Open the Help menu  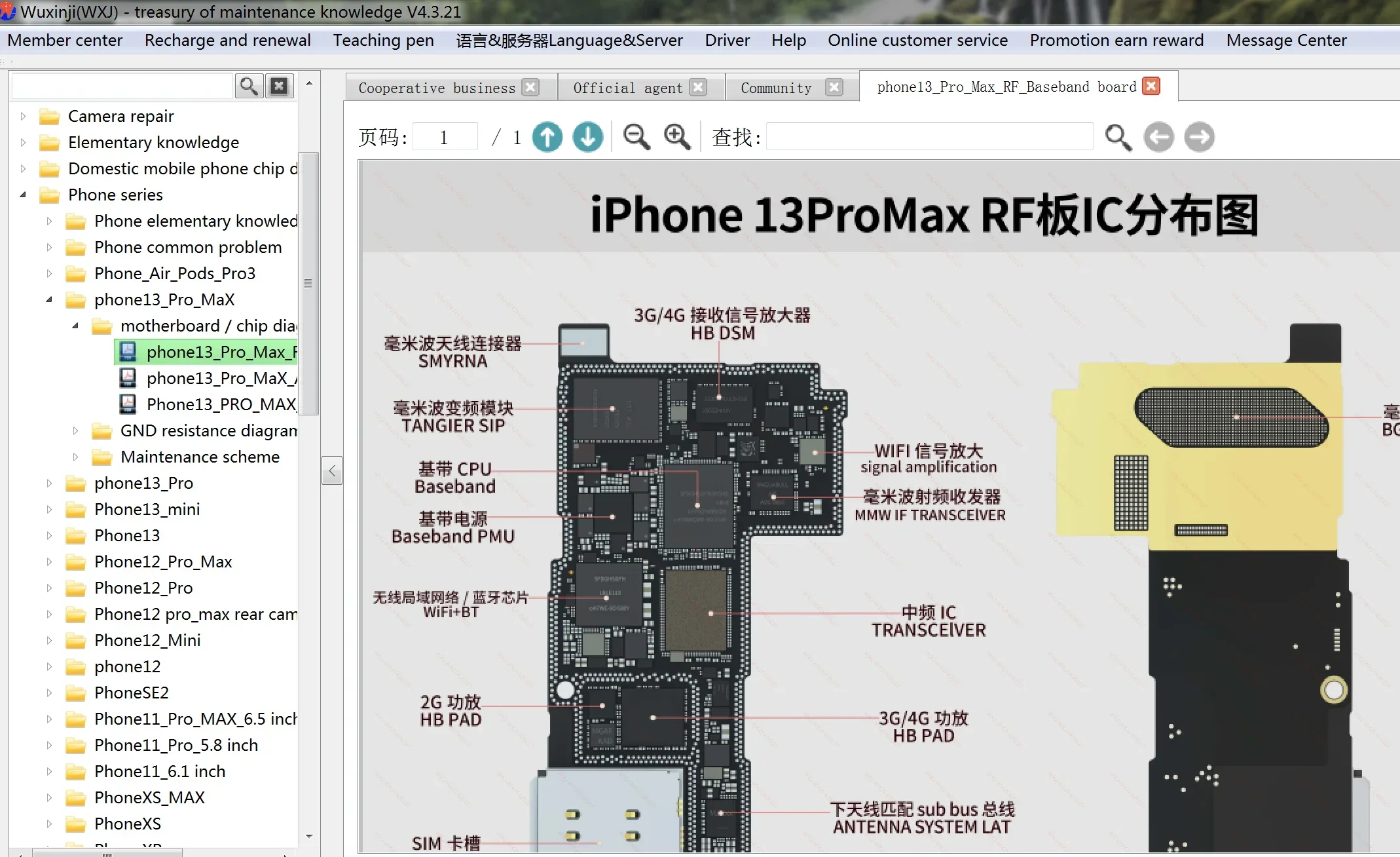click(788, 41)
